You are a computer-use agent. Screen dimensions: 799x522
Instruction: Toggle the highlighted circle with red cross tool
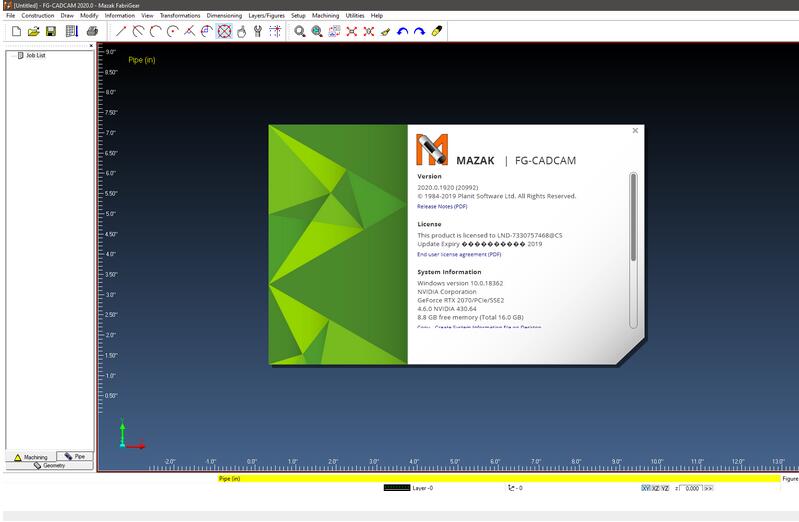(224, 32)
